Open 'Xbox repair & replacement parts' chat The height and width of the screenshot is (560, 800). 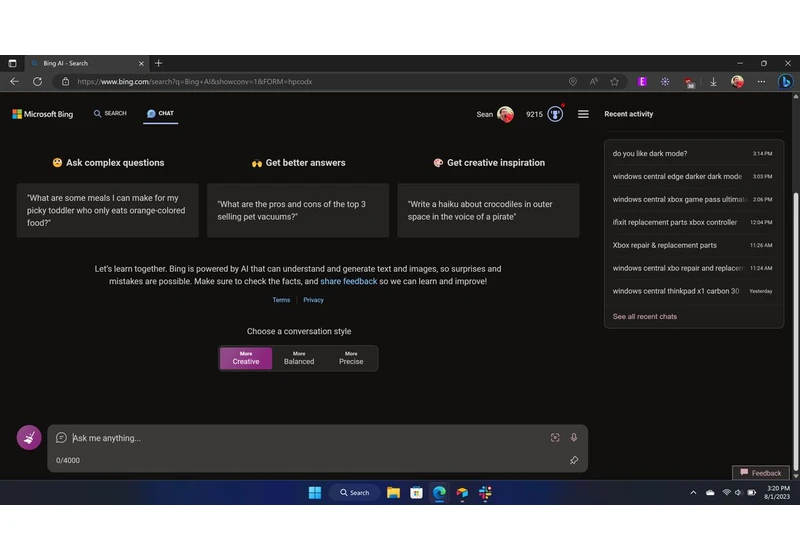click(693, 245)
